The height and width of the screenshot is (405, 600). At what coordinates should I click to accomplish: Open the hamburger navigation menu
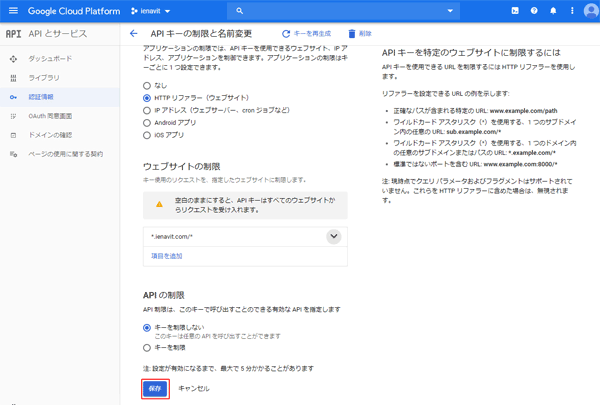coord(13,11)
